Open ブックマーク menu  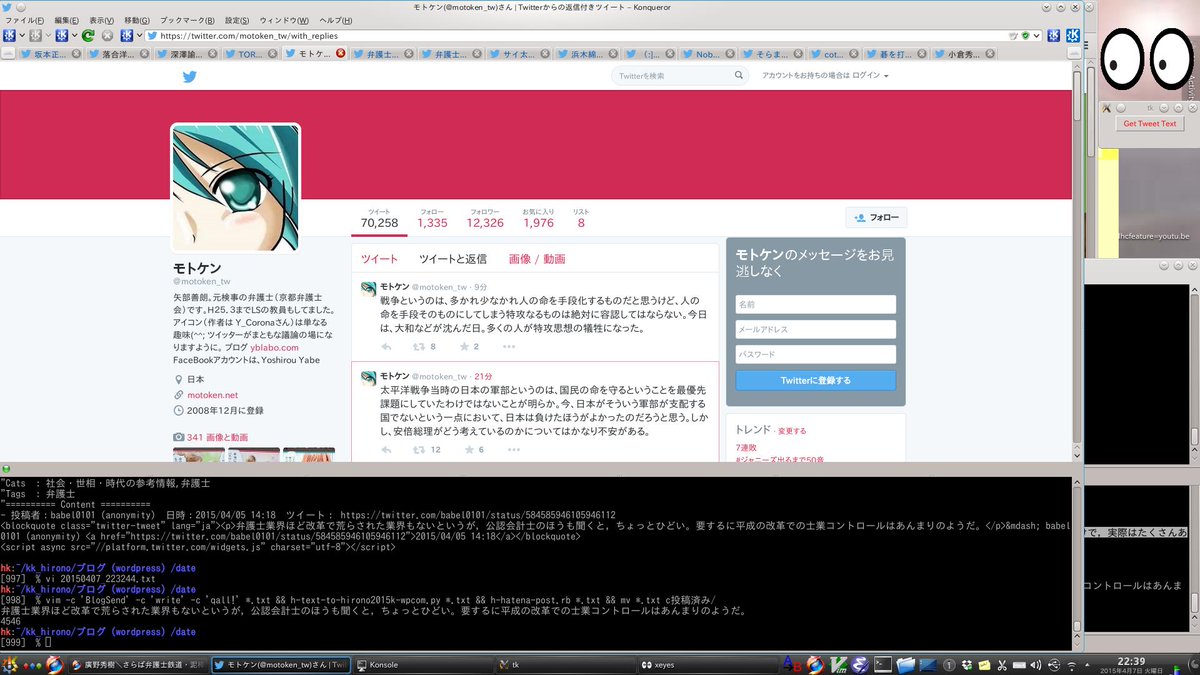(186, 20)
